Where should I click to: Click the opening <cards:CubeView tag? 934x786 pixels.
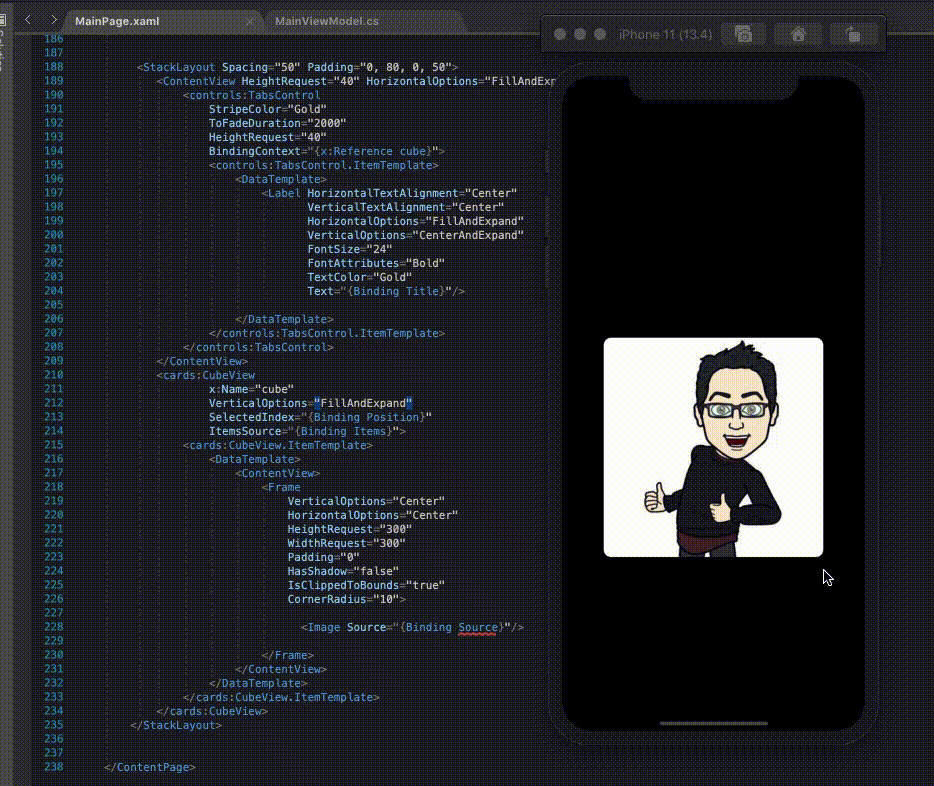pyautogui.click(x=206, y=375)
